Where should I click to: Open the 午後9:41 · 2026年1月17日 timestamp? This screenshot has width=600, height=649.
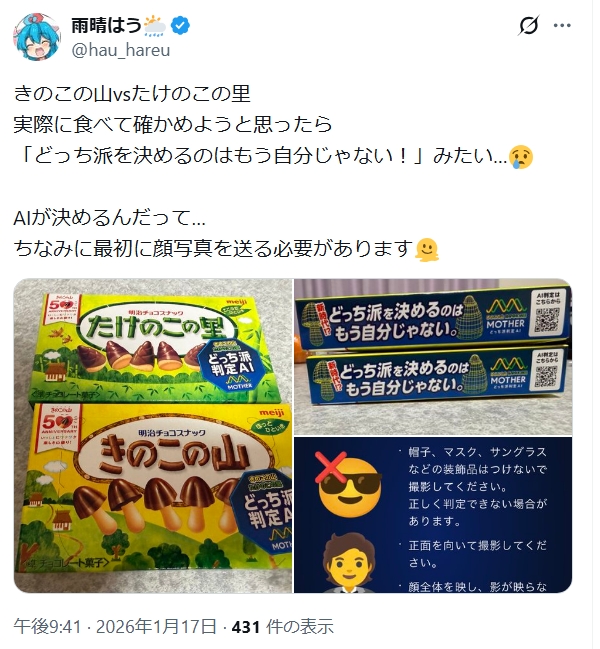pyautogui.click(x=115, y=626)
